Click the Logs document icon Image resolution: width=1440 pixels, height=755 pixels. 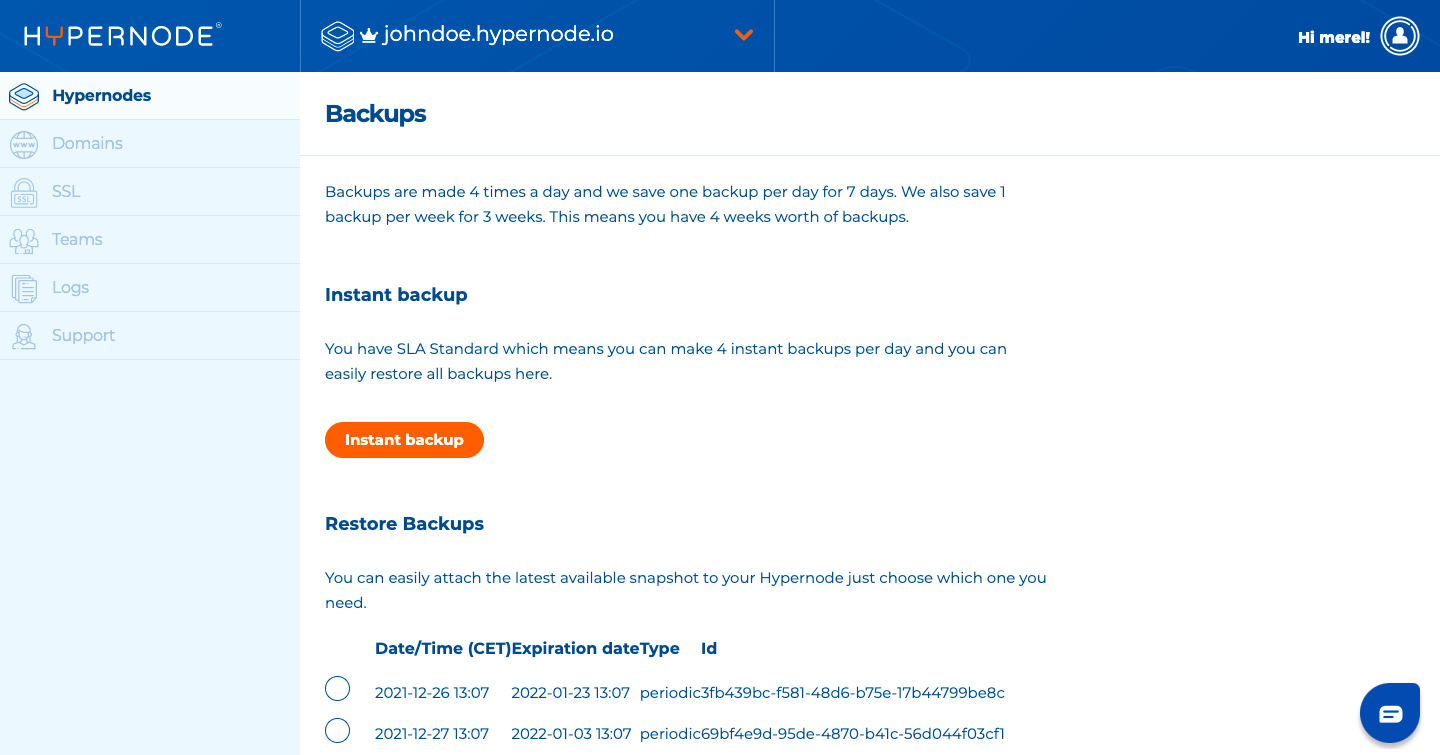click(x=24, y=288)
